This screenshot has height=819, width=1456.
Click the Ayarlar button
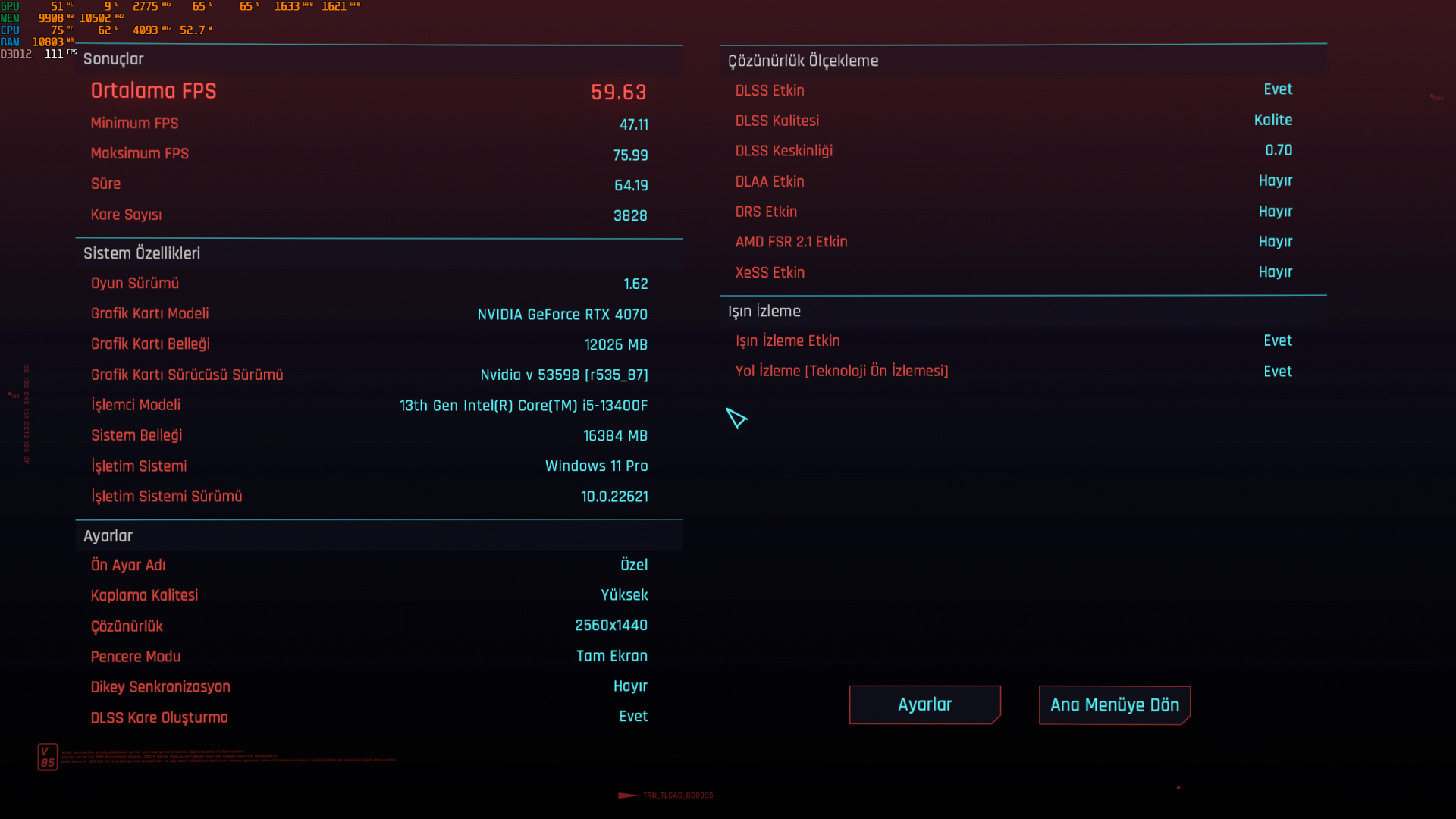point(924,704)
